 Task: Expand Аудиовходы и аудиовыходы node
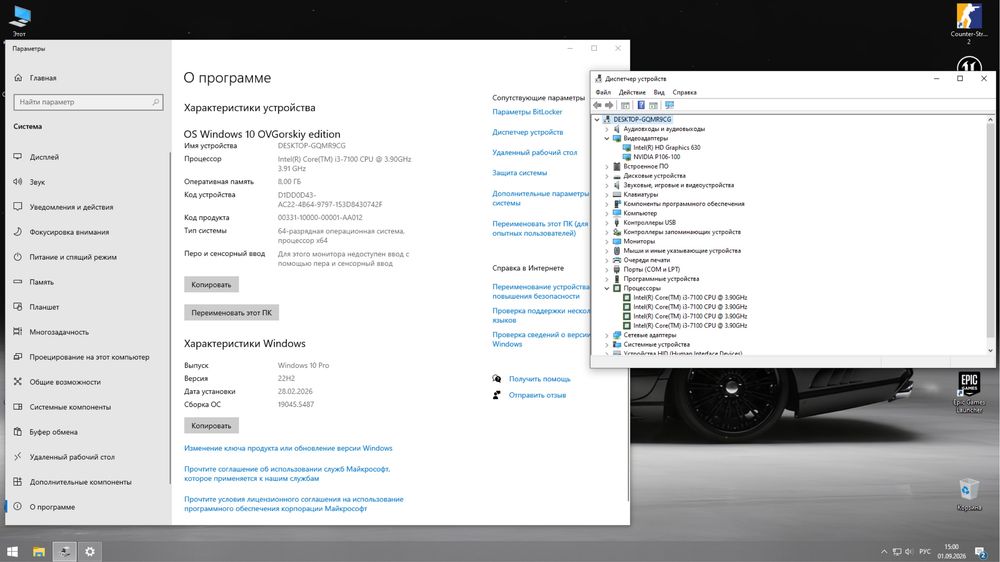tap(607, 129)
